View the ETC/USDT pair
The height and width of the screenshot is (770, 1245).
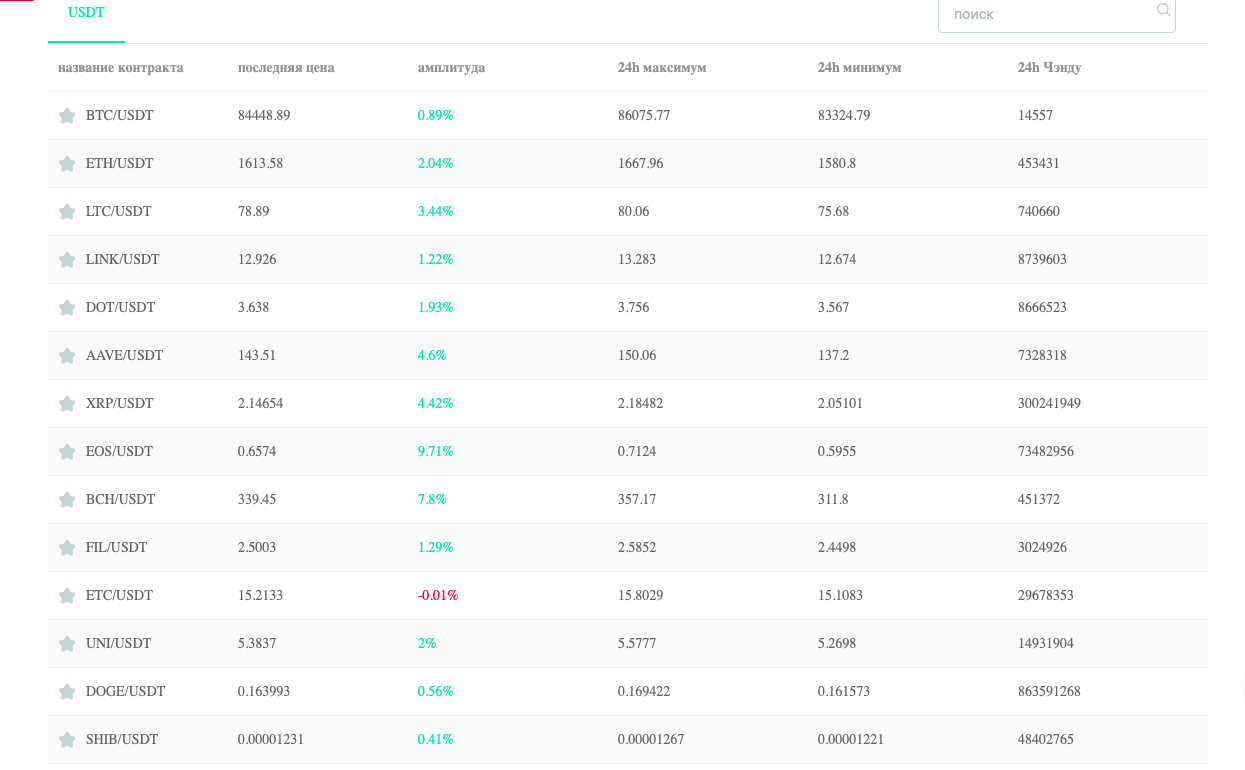[x=119, y=596]
